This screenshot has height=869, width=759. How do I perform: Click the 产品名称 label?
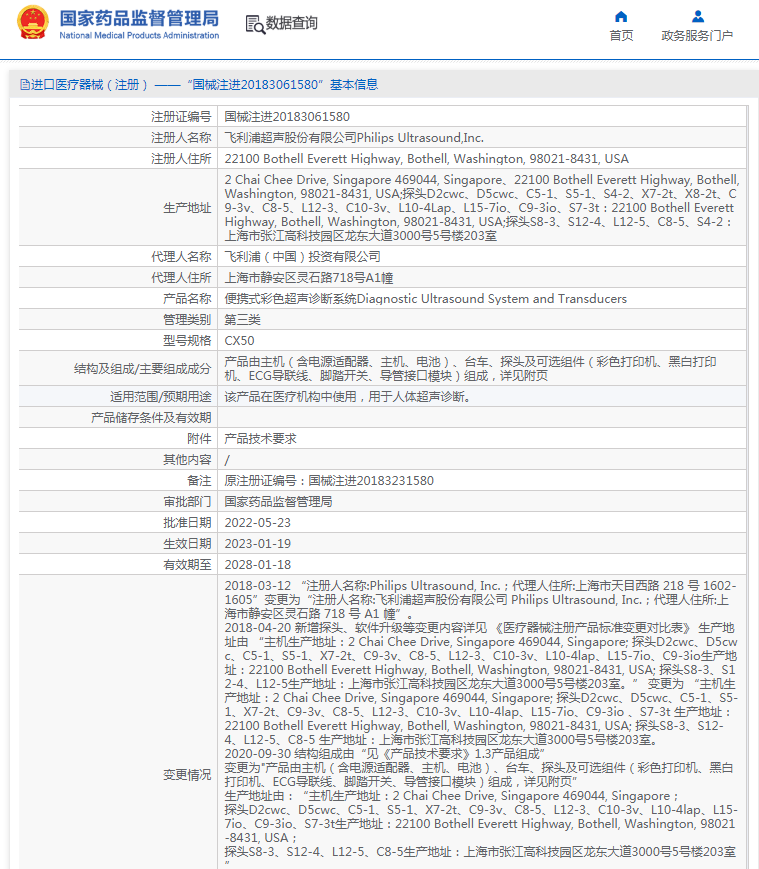point(187,299)
